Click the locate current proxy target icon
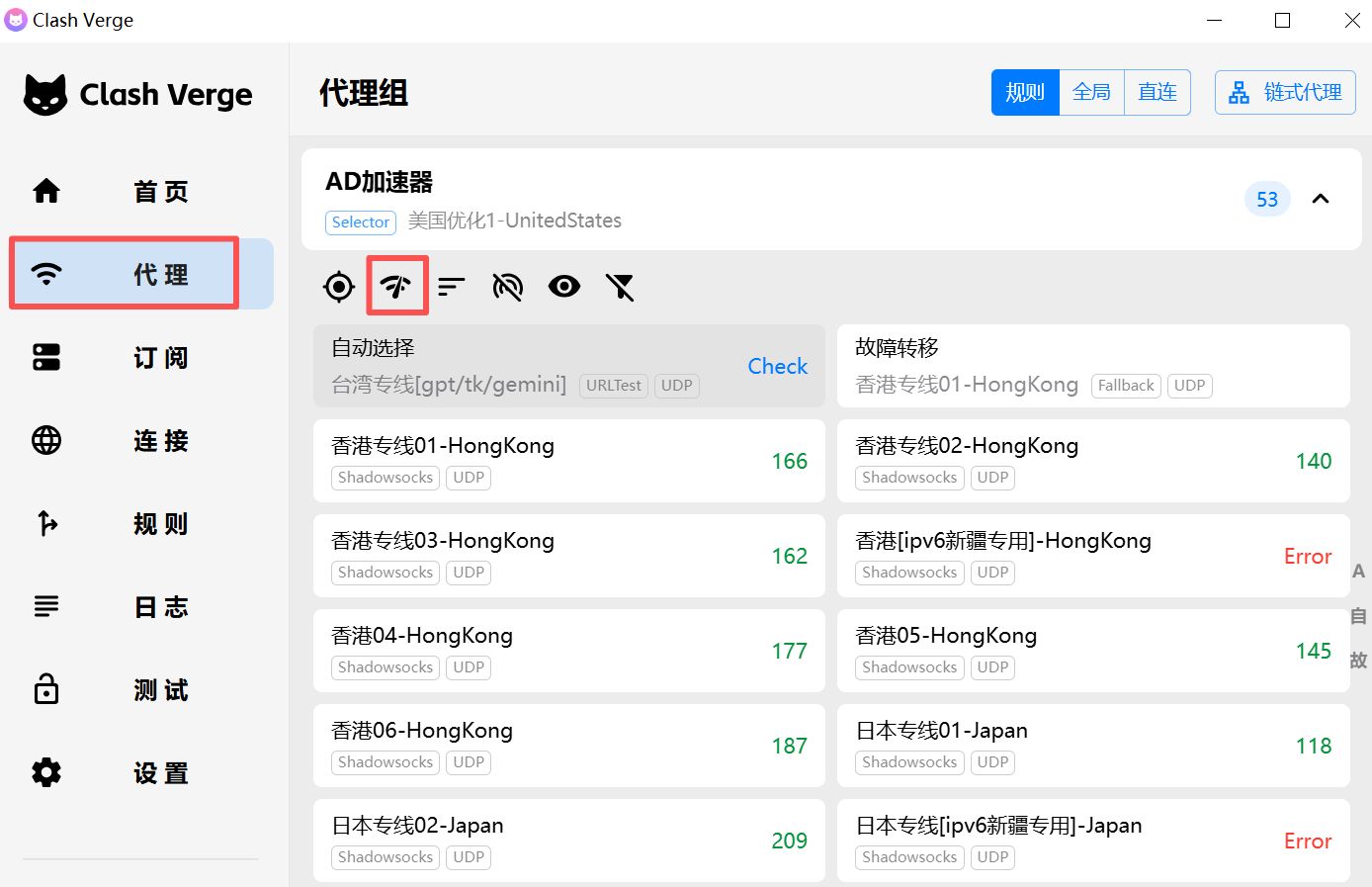 point(339,287)
